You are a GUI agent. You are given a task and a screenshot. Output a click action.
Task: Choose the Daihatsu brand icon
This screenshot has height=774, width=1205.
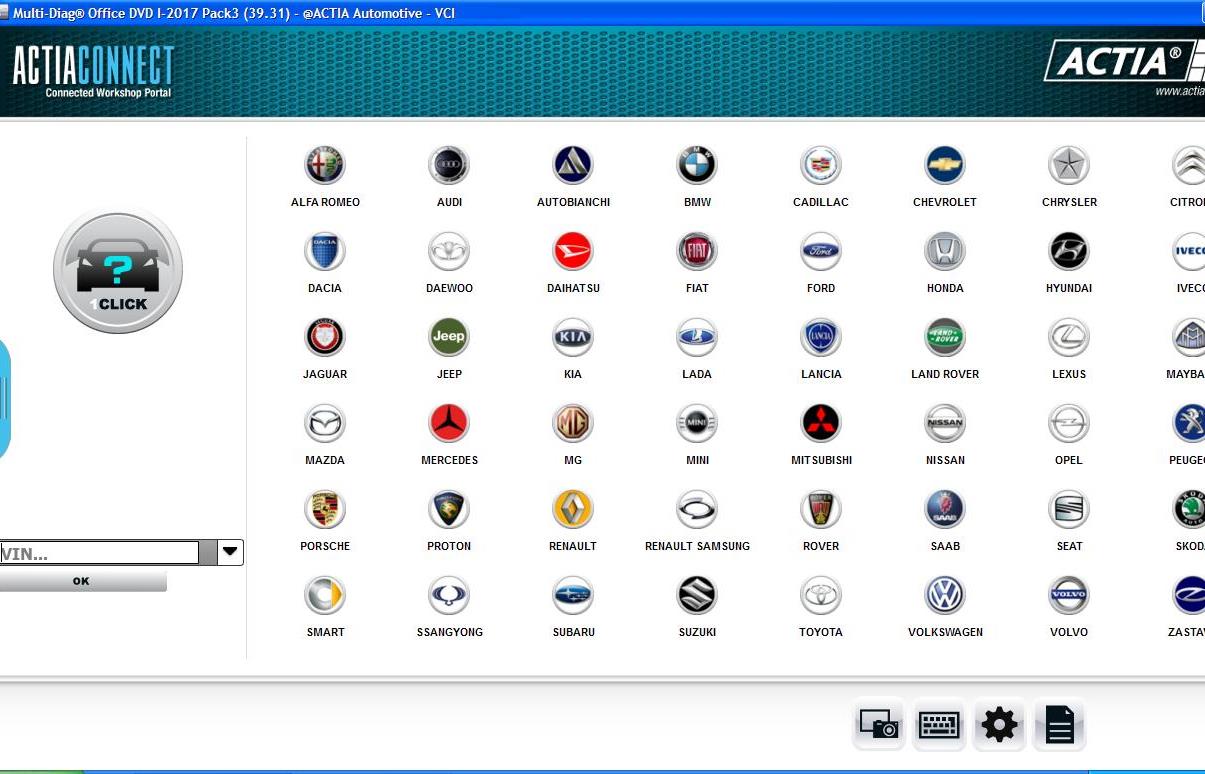(573, 251)
